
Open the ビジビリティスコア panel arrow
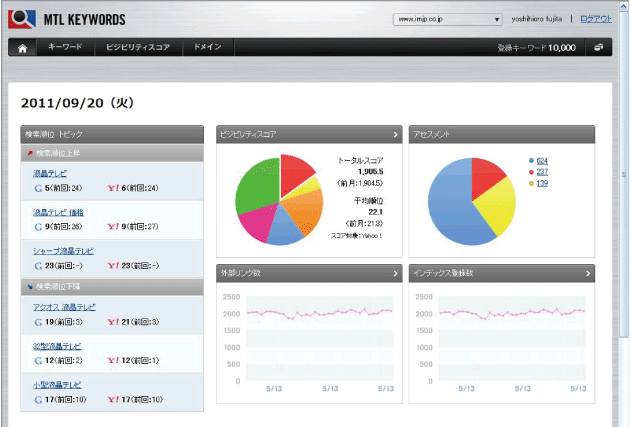coord(395,134)
